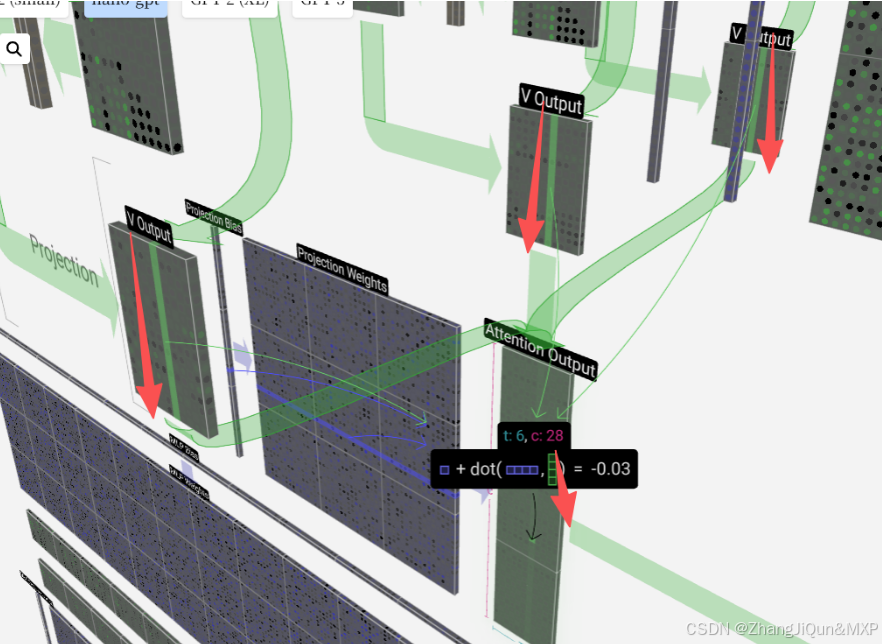The width and height of the screenshot is (882, 644).
Task: Click the green Projection flow label
Action: [64, 260]
